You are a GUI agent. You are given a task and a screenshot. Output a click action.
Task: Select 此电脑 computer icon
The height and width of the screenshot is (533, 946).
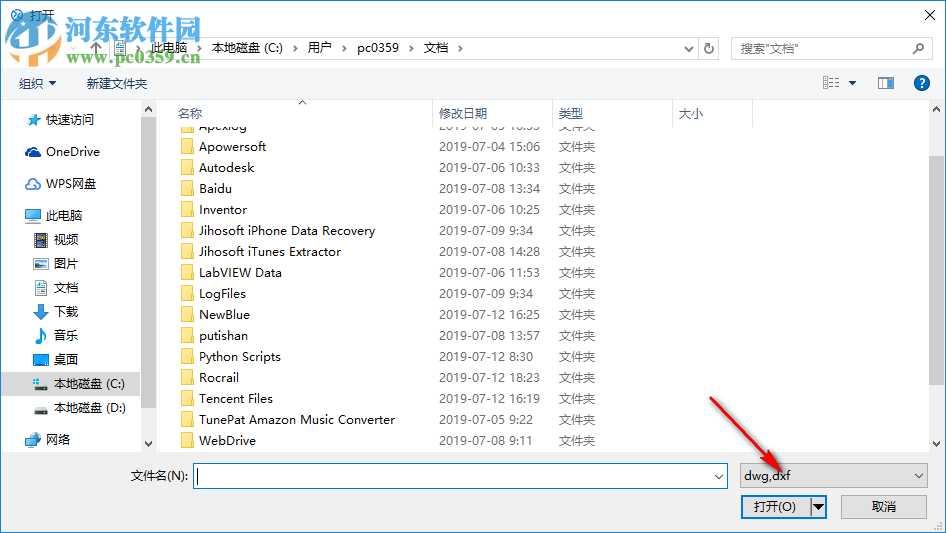[33, 215]
